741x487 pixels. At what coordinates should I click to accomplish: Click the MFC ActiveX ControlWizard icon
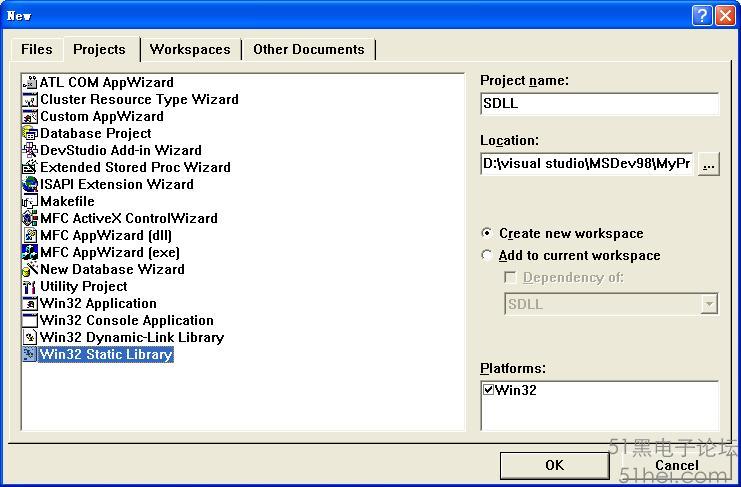(x=30, y=218)
